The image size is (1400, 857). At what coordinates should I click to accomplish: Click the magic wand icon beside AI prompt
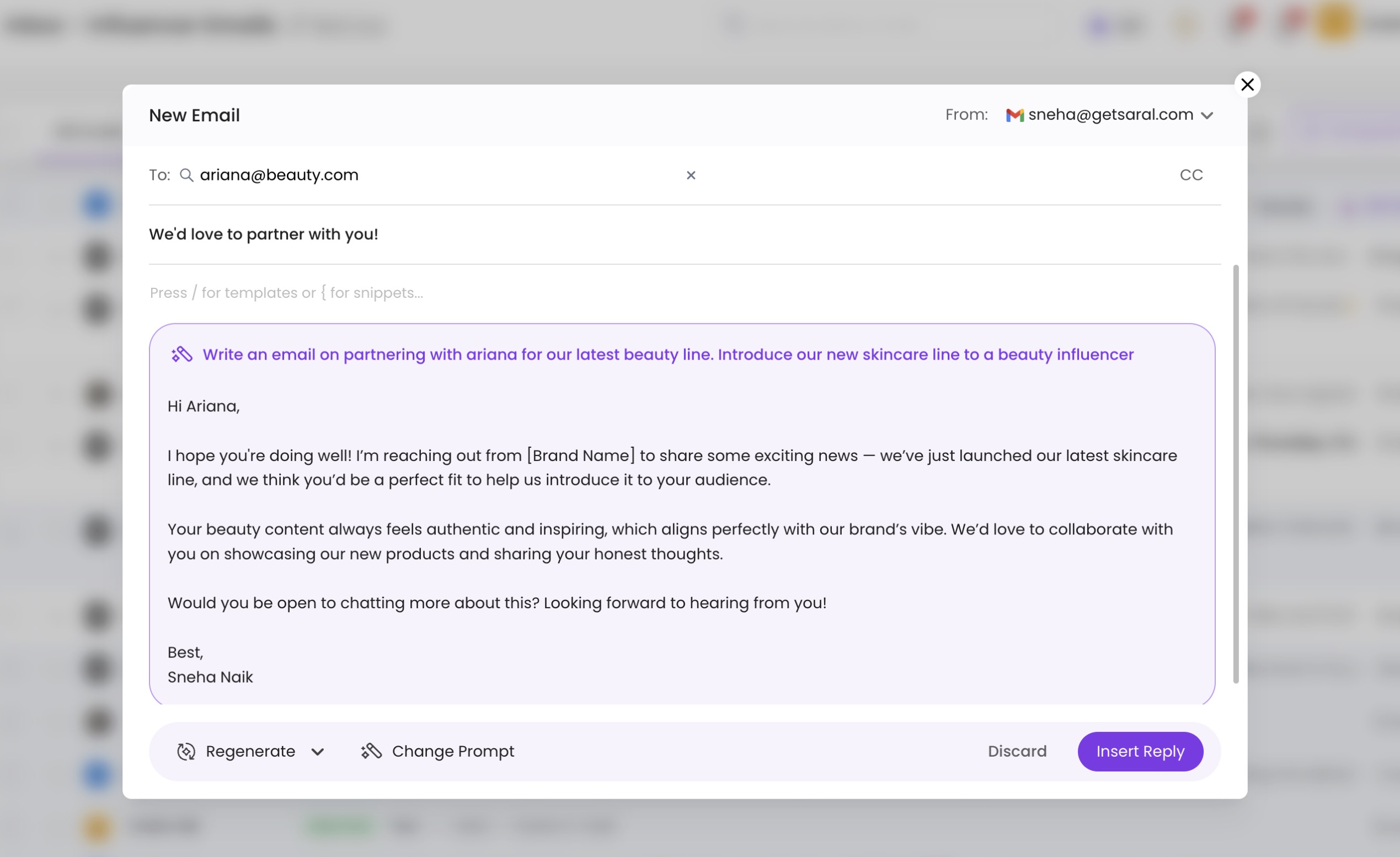(182, 355)
